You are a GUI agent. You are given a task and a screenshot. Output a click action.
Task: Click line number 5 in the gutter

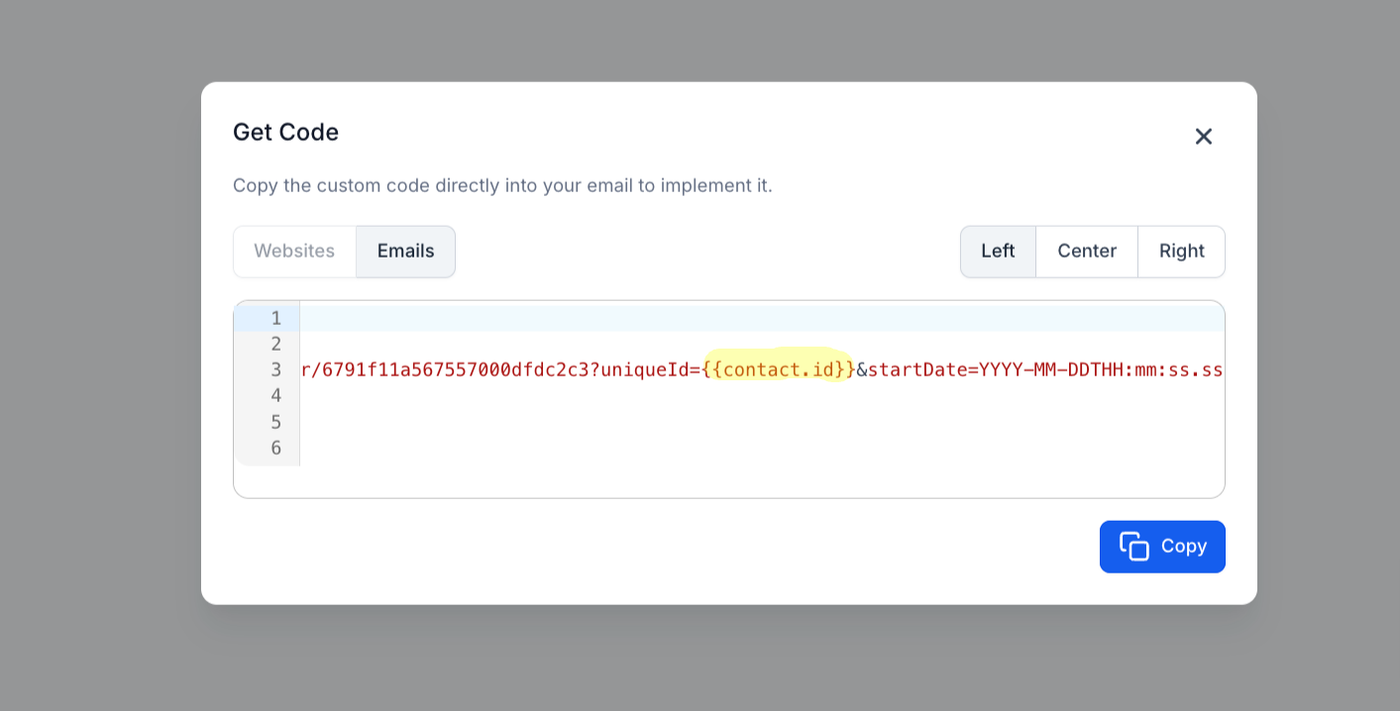(x=276, y=422)
